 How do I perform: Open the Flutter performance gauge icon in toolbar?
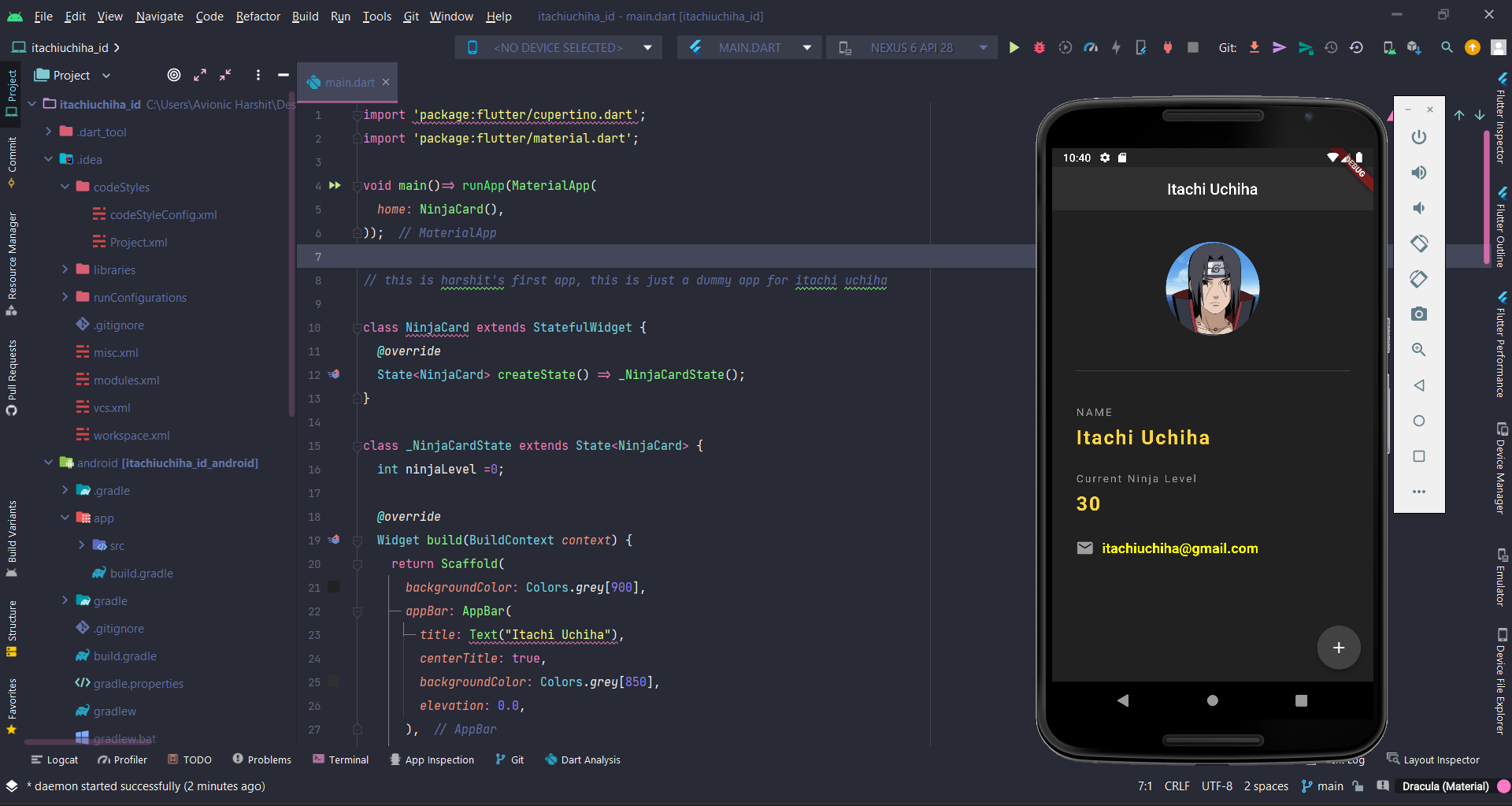(x=1091, y=48)
